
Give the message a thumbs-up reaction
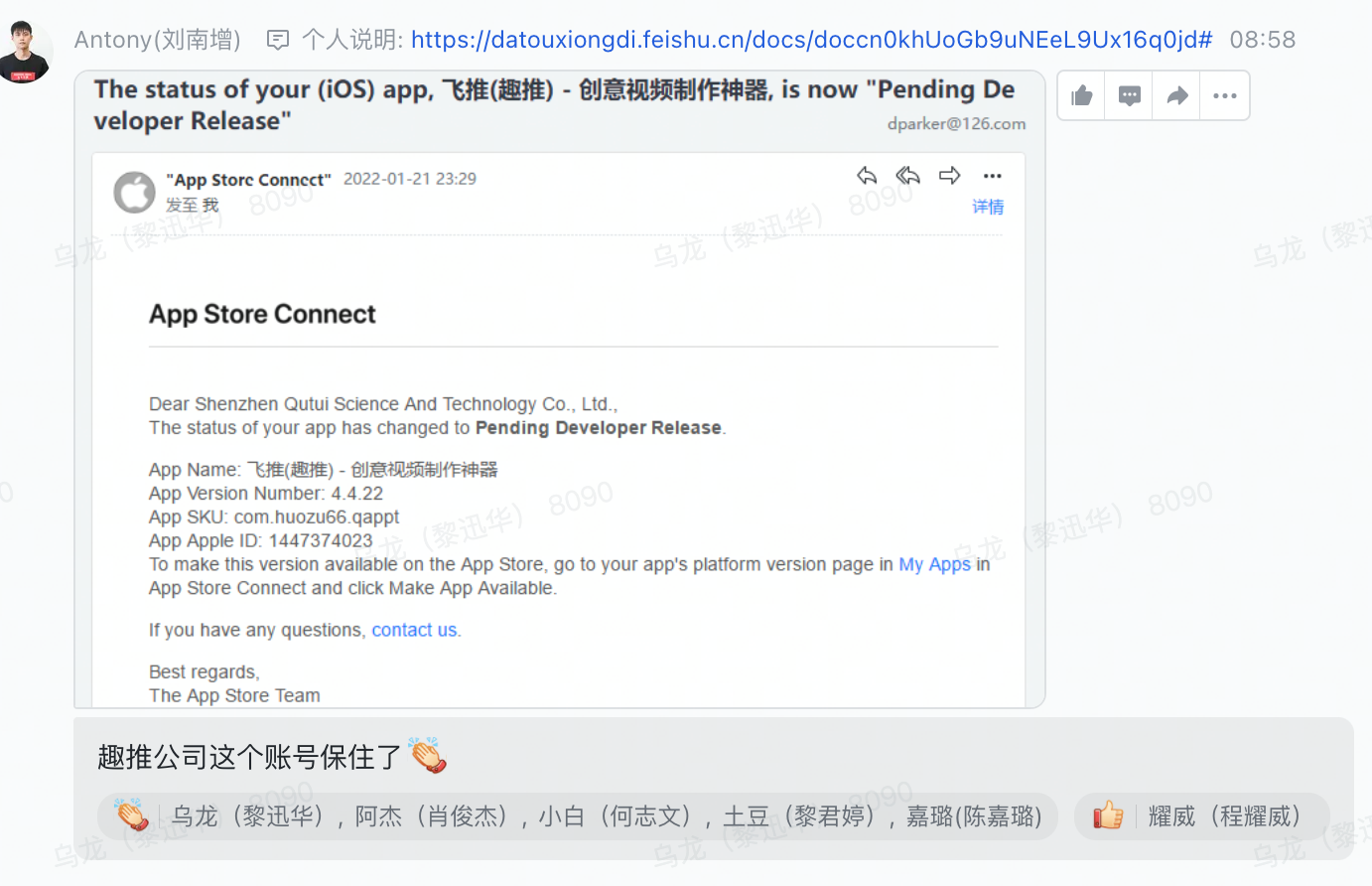1081,96
